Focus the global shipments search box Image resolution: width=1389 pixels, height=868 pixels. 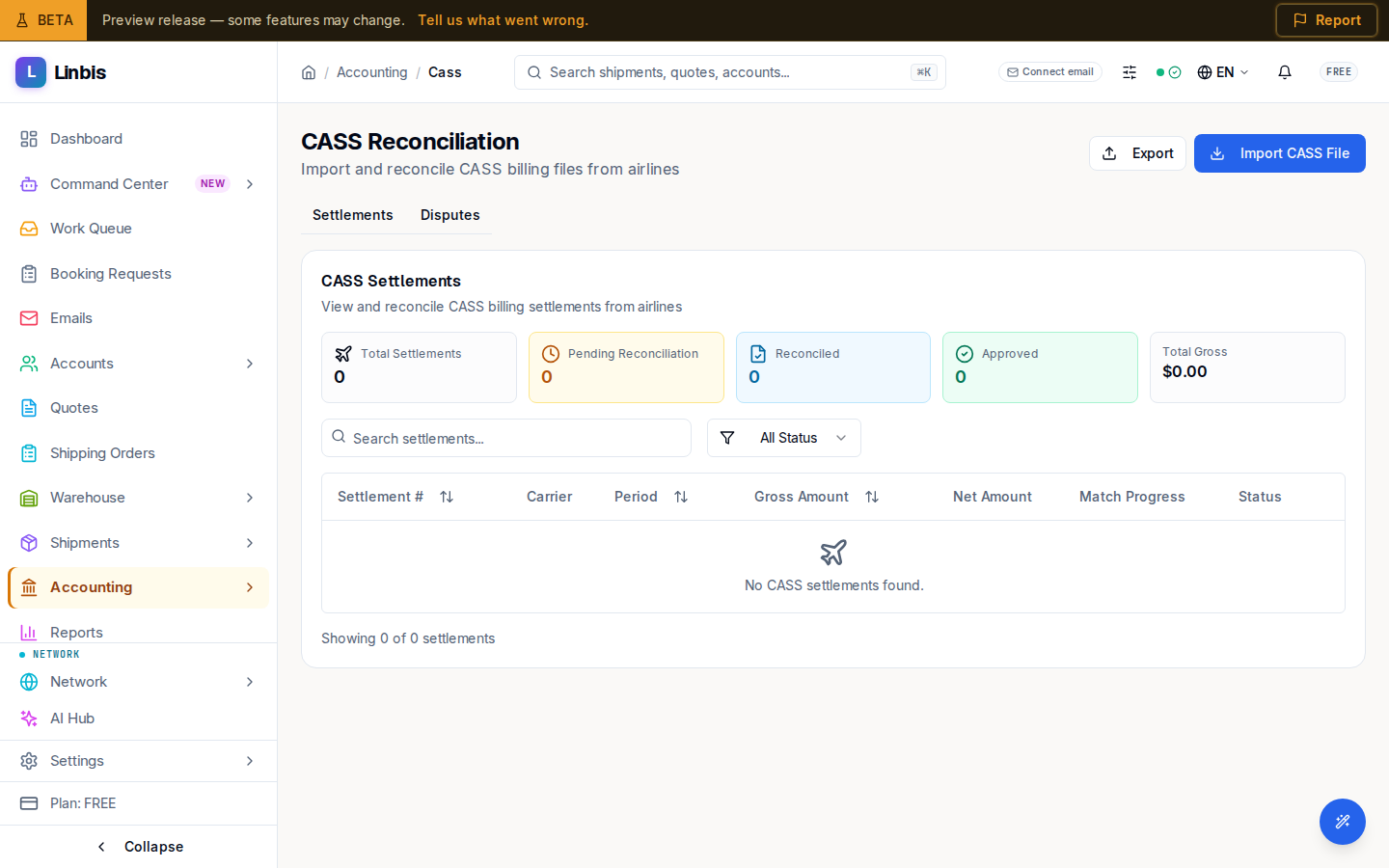pos(730,72)
